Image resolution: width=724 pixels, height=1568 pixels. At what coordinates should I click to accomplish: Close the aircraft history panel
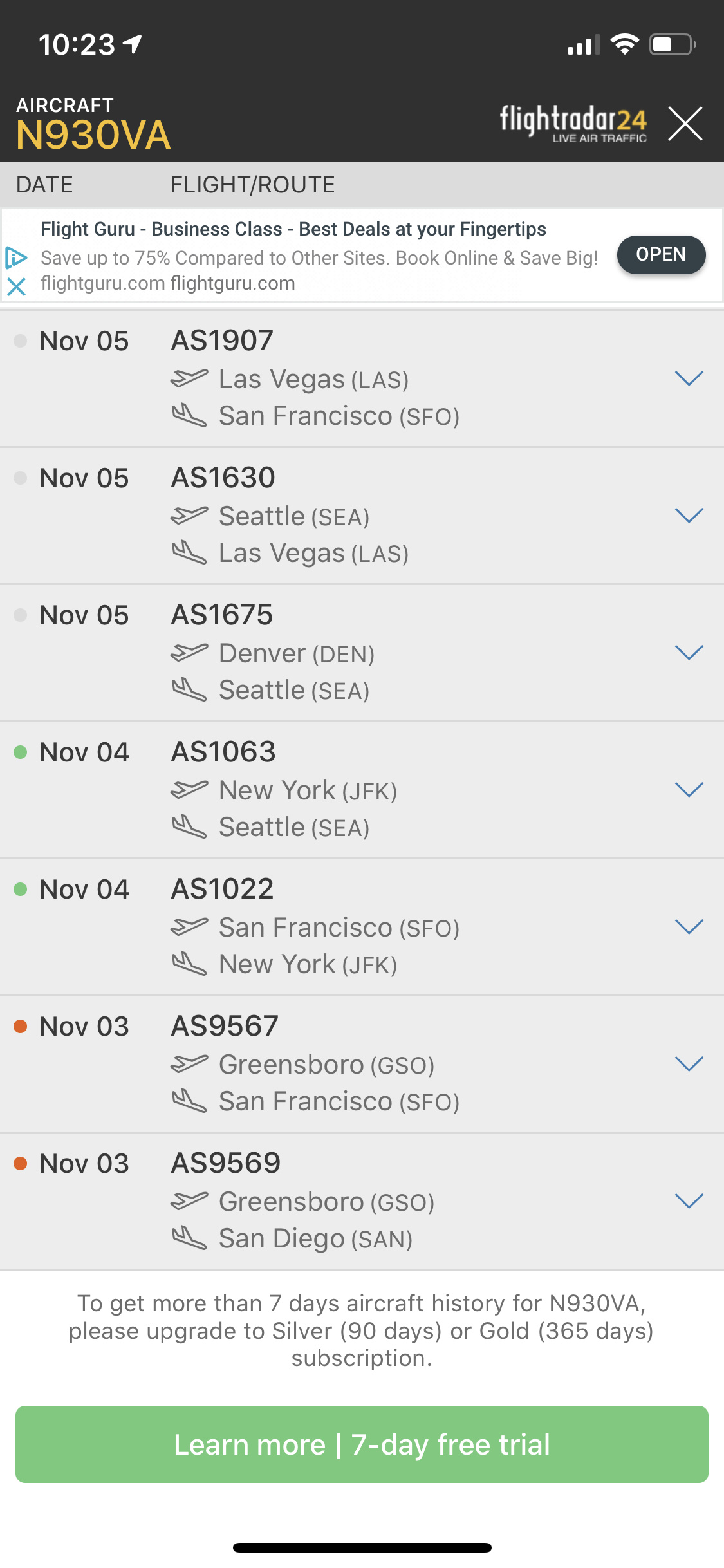(685, 123)
